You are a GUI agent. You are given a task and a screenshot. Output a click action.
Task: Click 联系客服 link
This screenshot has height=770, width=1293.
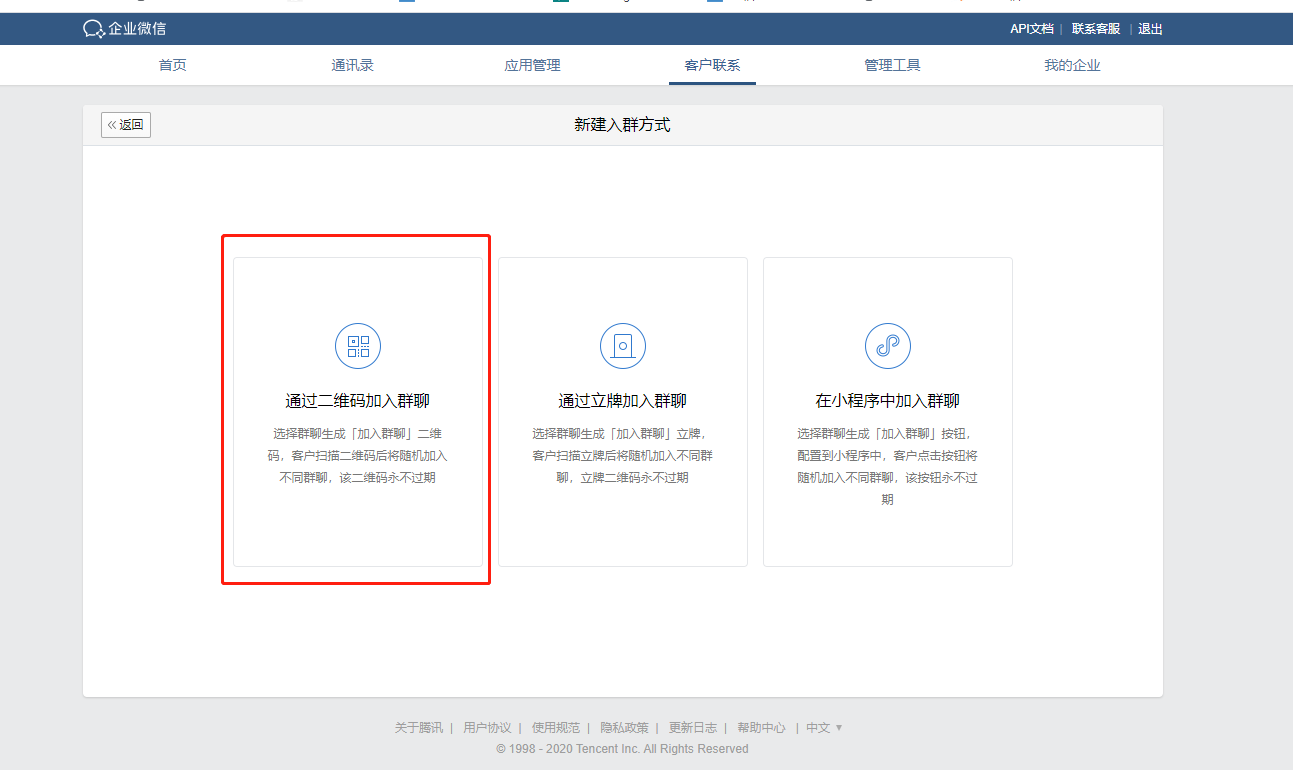click(1096, 29)
